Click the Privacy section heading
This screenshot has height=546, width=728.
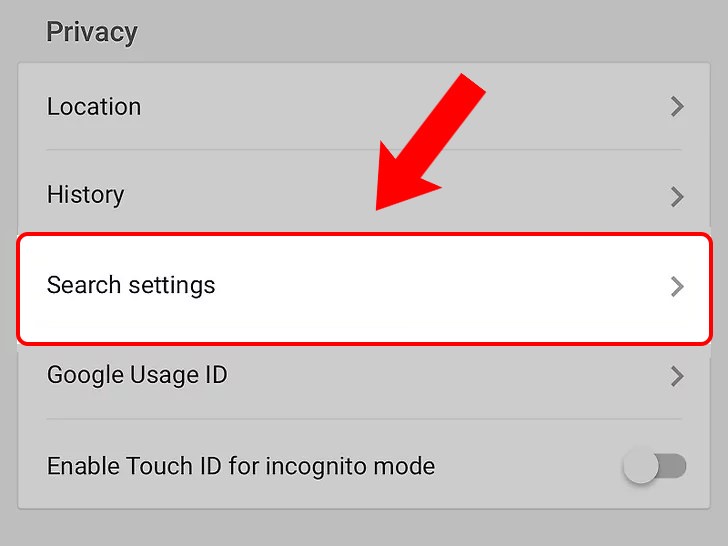pyautogui.click(x=92, y=32)
